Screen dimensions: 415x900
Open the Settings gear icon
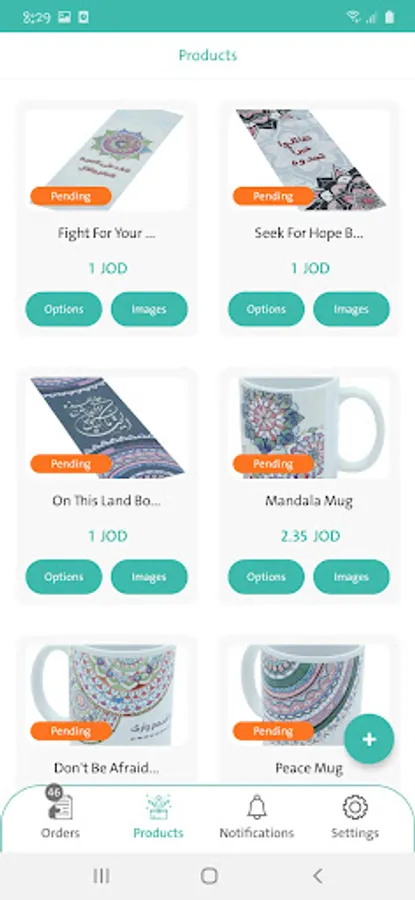(355, 807)
